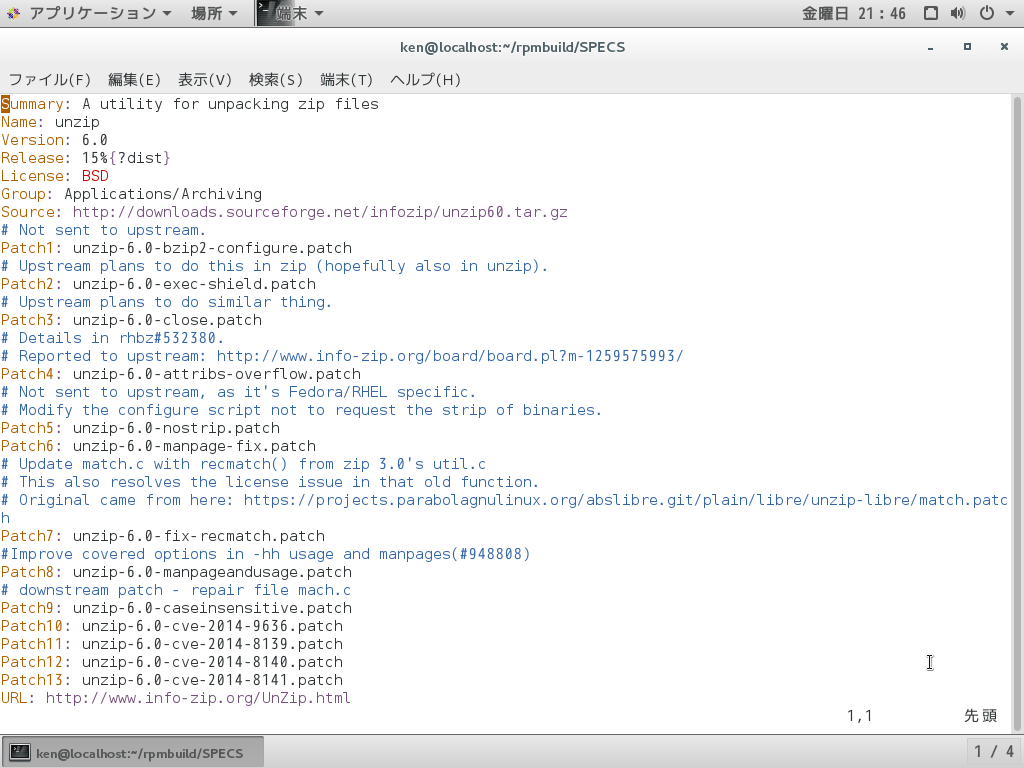The image size is (1024, 768).
Task: Click the volume speaker icon
Action: (958, 14)
